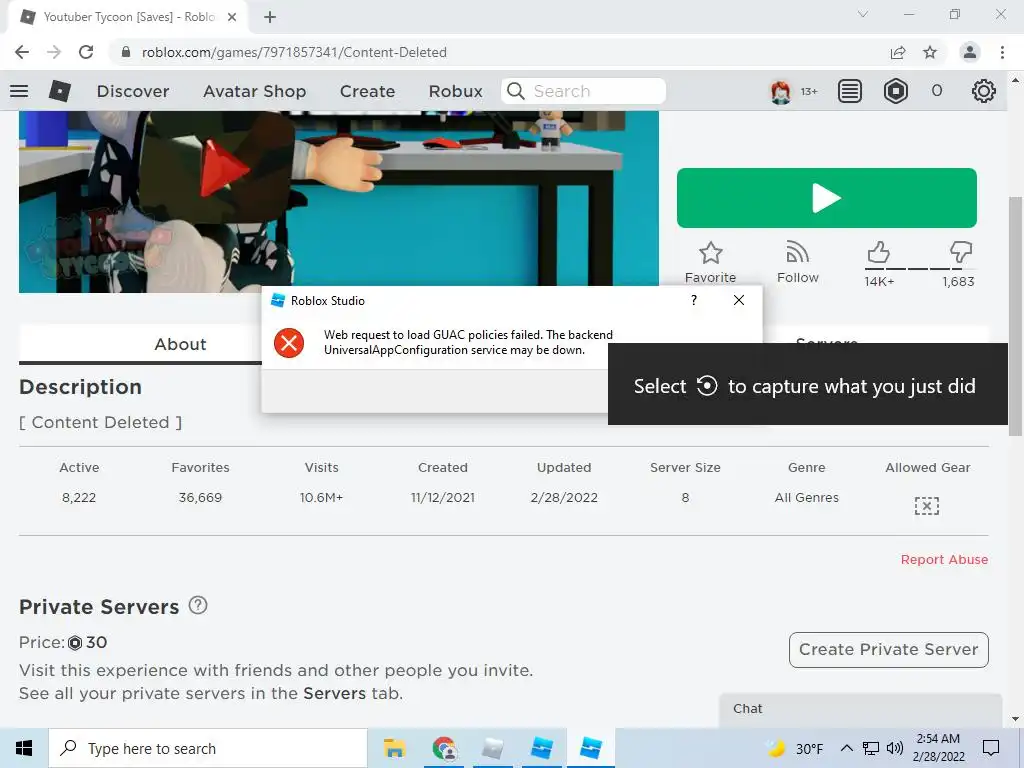1024x768 pixels.
Task: Open the Roblox settings gear
Action: click(984, 91)
